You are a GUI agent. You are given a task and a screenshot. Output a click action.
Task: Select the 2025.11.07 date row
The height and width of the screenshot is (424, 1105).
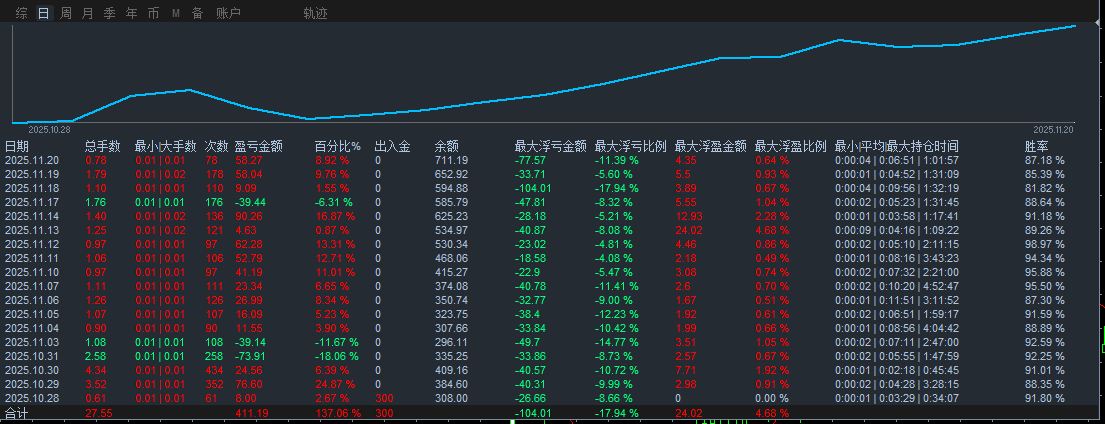point(30,286)
